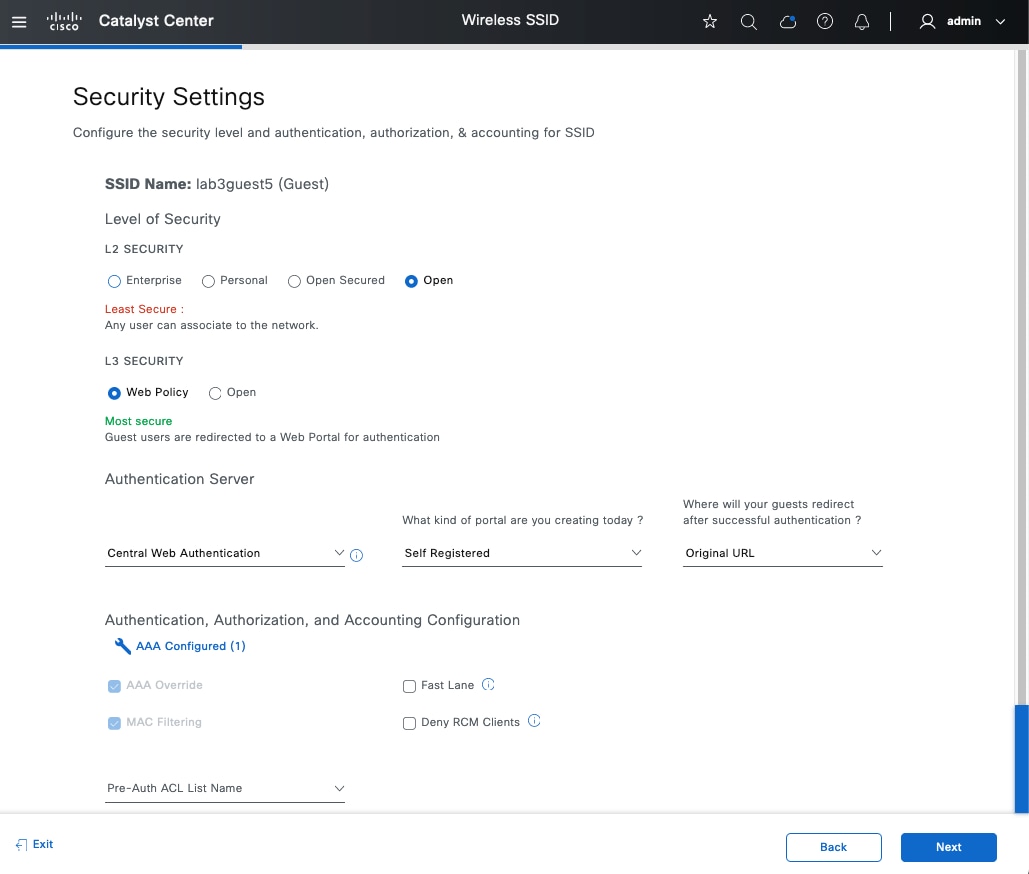Open the help question mark icon

coord(825,21)
